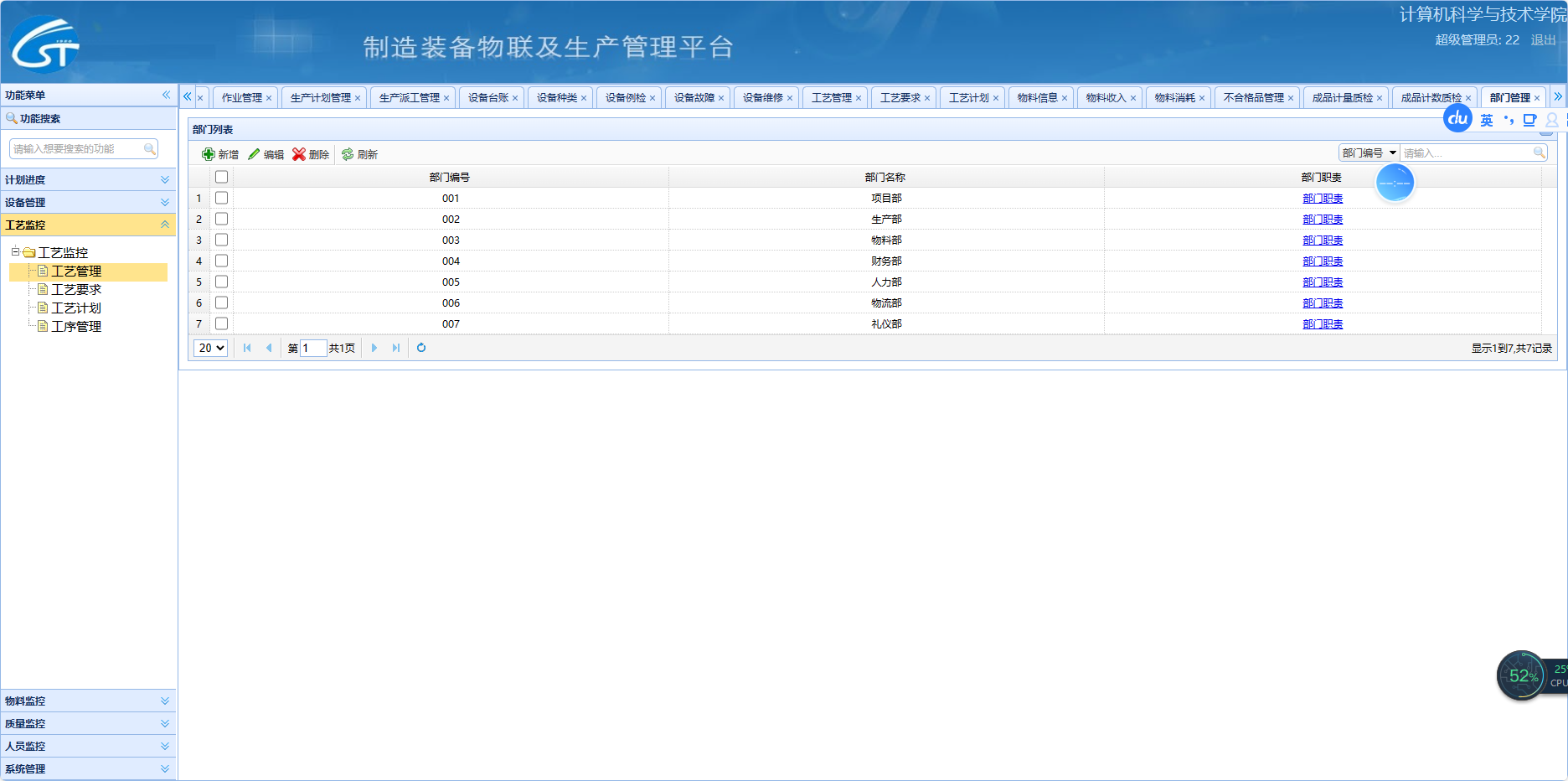Switch to the 成品计量质检 tab

click(1343, 98)
